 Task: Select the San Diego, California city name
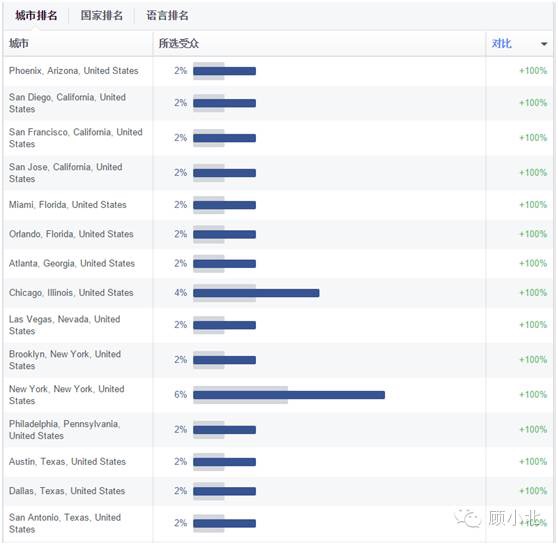coord(67,103)
